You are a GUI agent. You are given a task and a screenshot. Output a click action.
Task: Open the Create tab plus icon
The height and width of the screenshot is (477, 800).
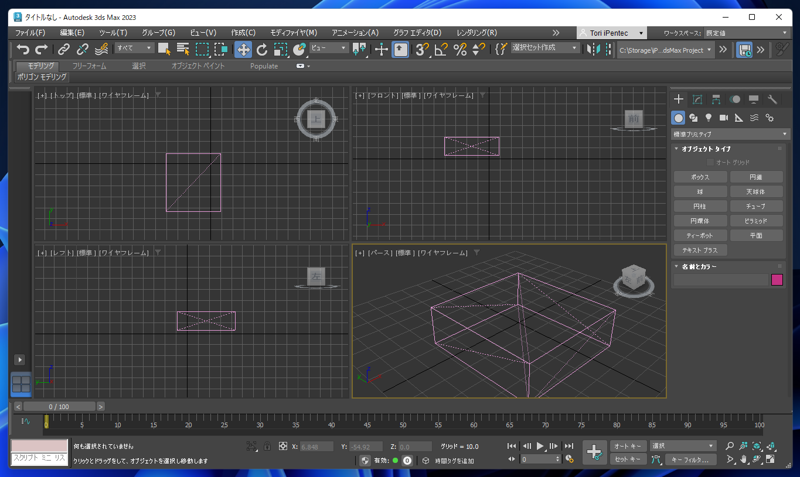678,99
